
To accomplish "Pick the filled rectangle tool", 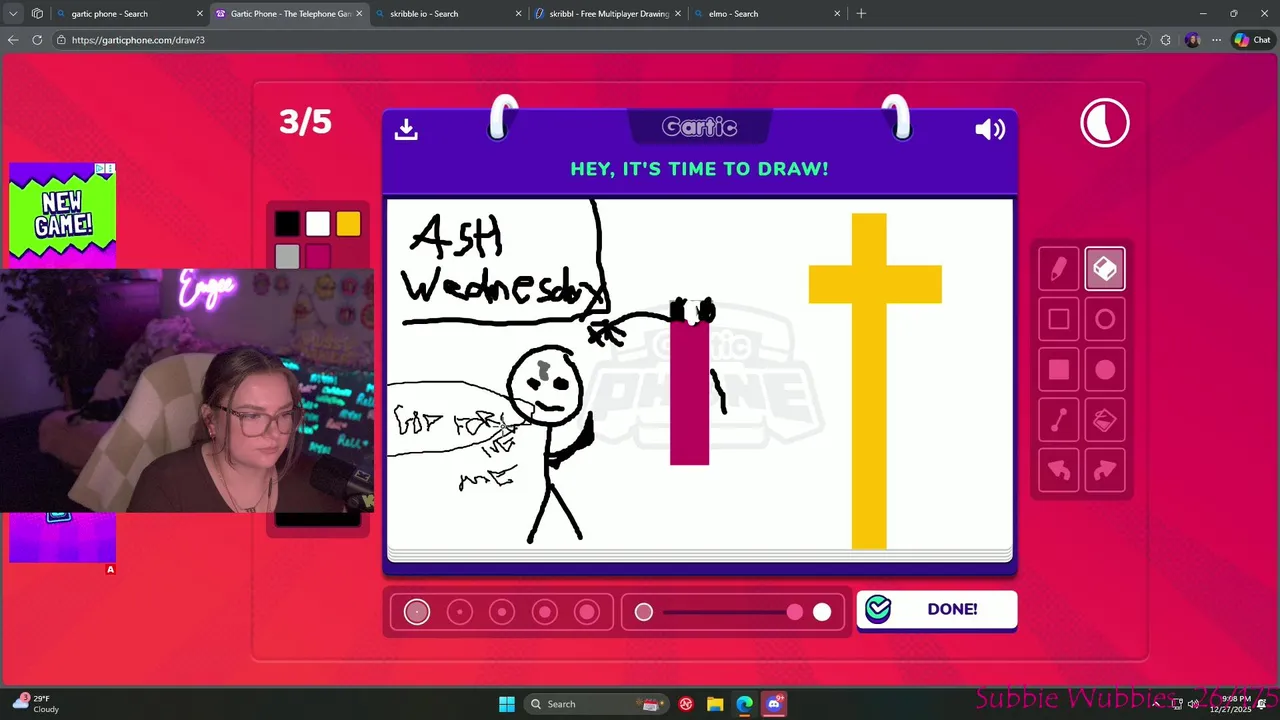I will click(x=1059, y=370).
